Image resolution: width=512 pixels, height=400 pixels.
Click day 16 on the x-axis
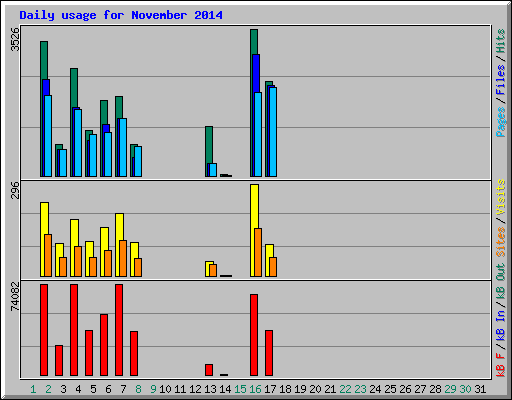coord(255,389)
